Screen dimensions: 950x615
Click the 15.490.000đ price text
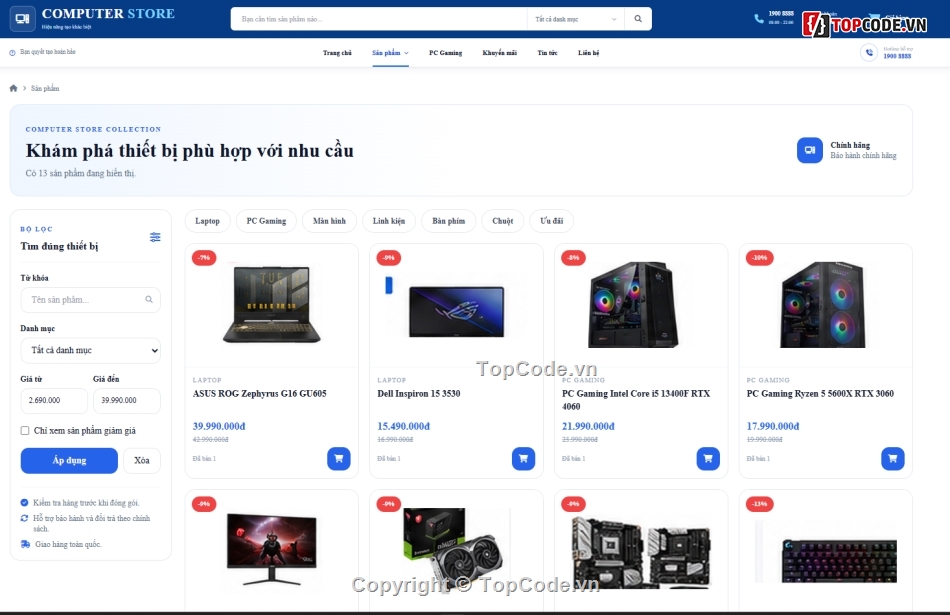click(x=404, y=426)
